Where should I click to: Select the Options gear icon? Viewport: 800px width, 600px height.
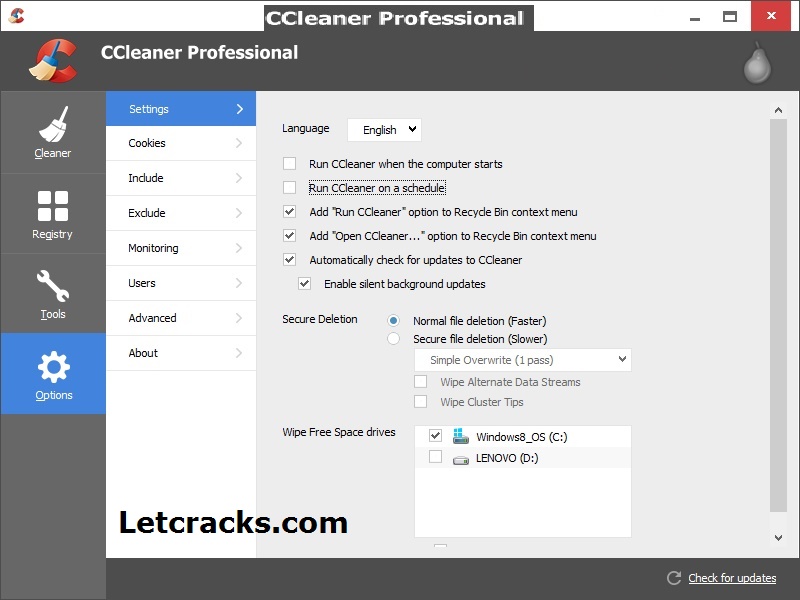coord(54,367)
